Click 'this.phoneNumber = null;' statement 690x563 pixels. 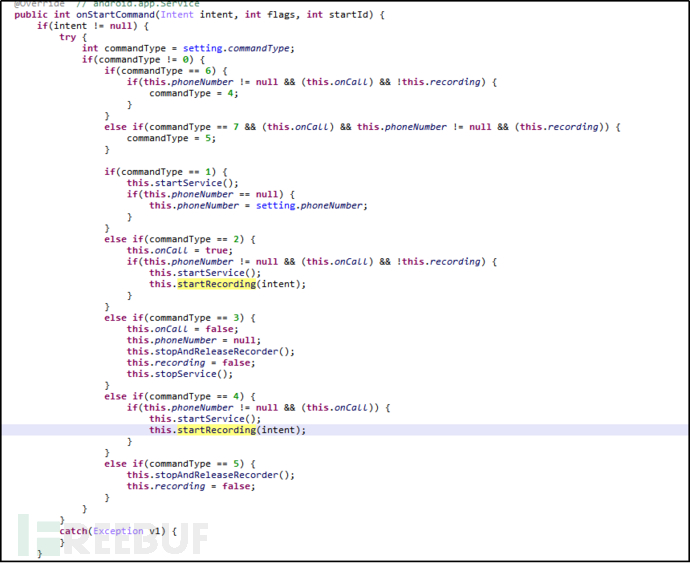(194, 340)
